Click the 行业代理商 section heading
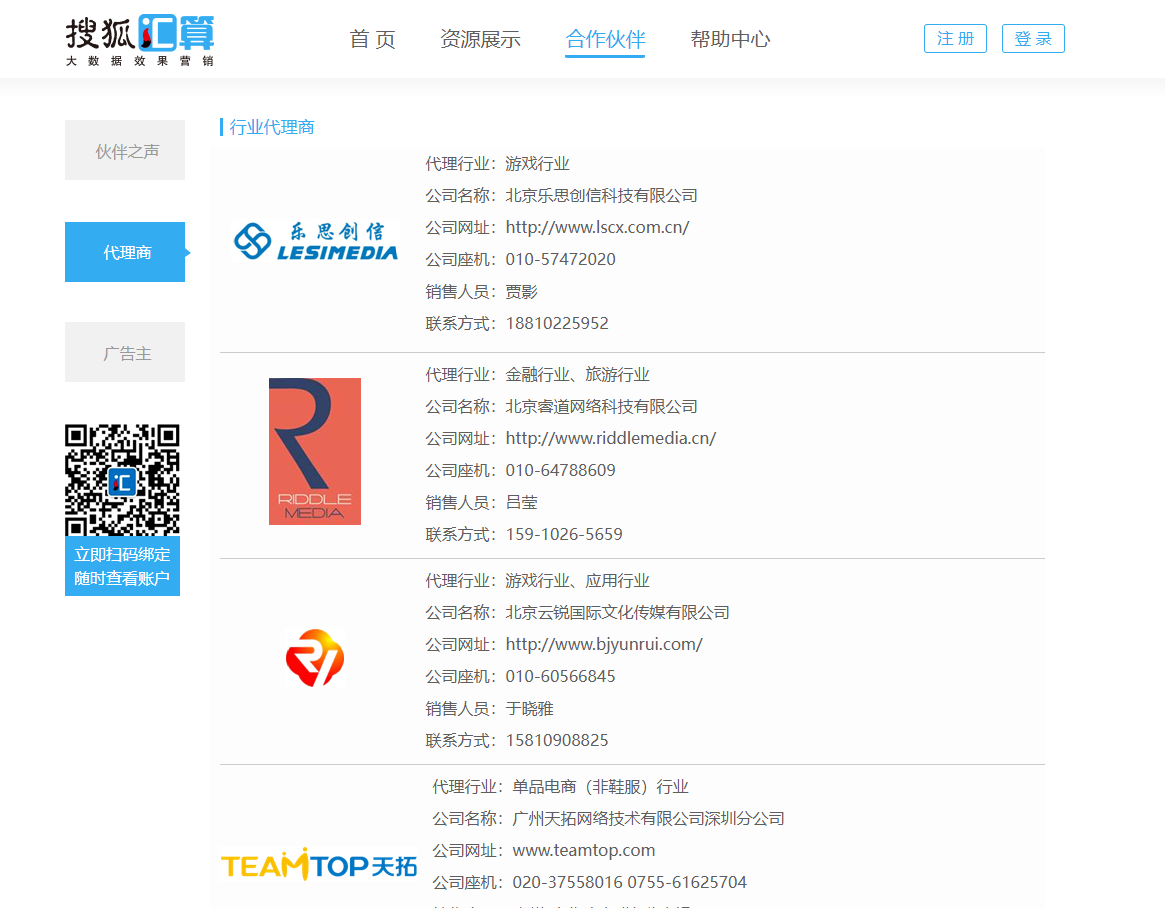This screenshot has width=1165, height=908. (272, 127)
